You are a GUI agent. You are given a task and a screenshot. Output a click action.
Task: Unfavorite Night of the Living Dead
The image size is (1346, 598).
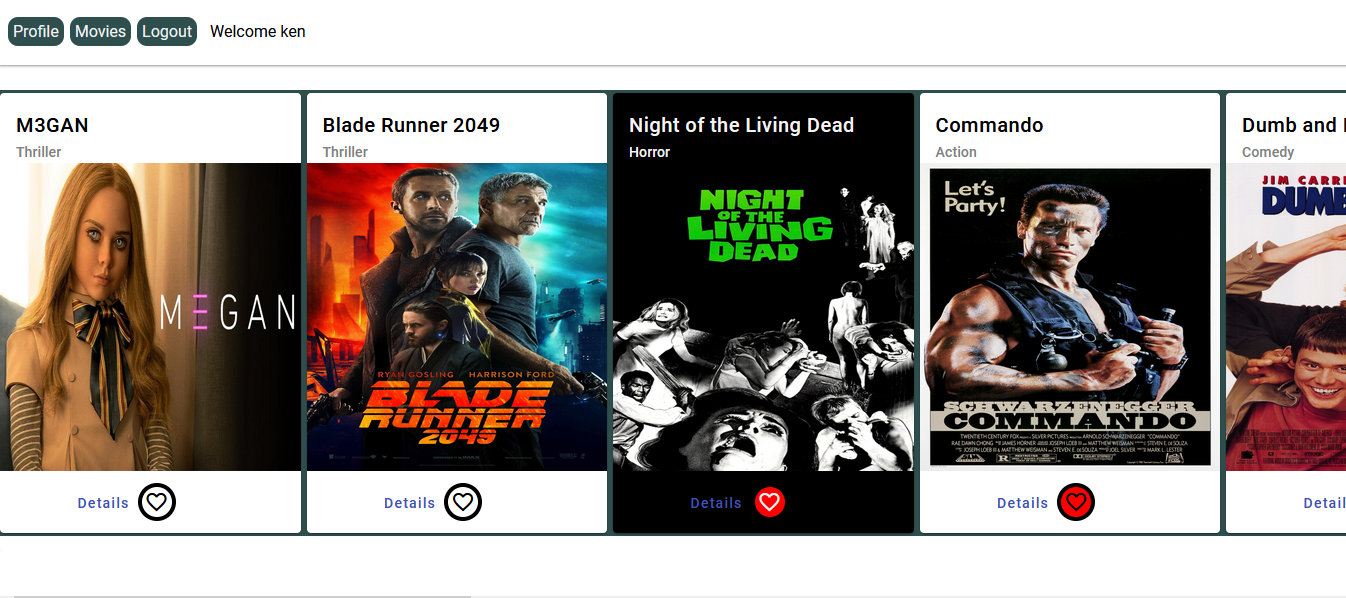(x=769, y=502)
